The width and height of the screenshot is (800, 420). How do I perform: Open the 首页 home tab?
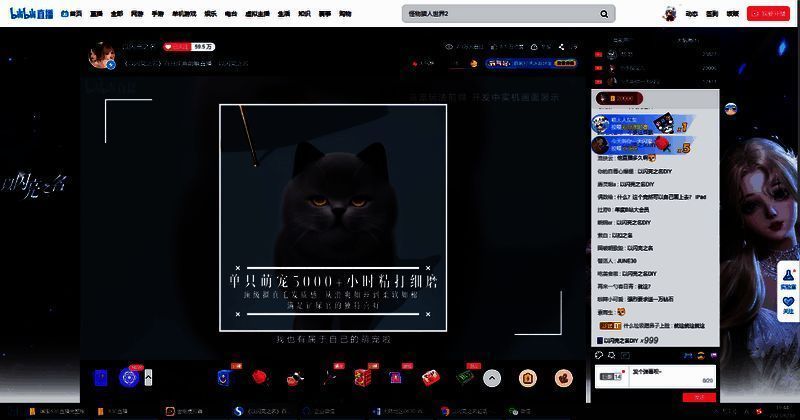tap(71, 14)
